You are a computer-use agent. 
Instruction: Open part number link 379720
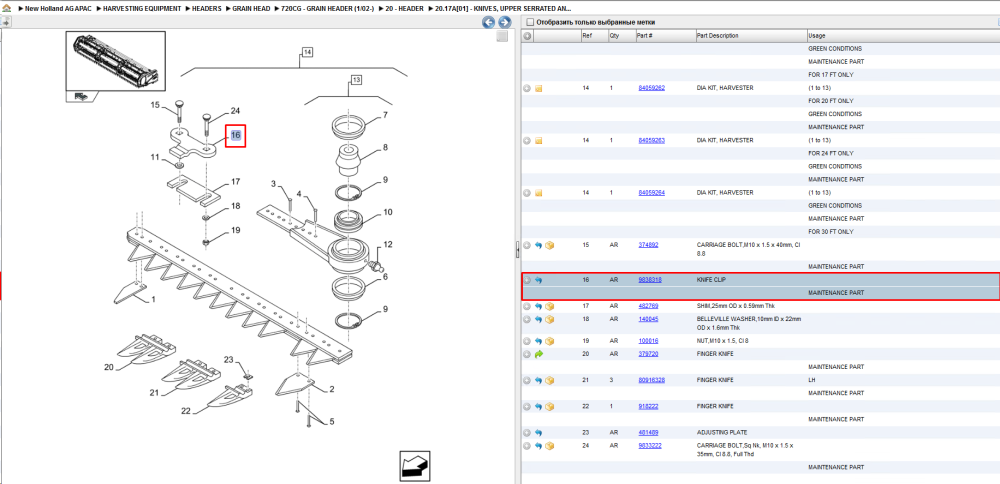pyautogui.click(x=648, y=354)
